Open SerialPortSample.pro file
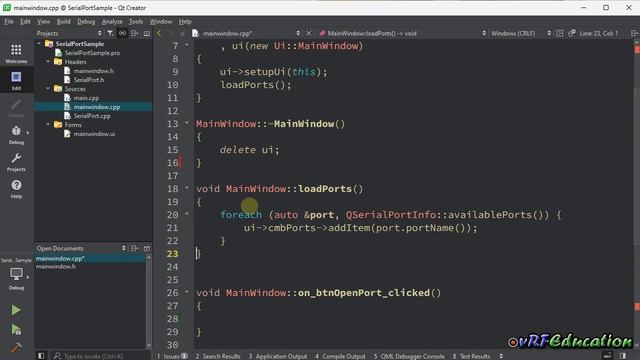 click(x=92, y=53)
